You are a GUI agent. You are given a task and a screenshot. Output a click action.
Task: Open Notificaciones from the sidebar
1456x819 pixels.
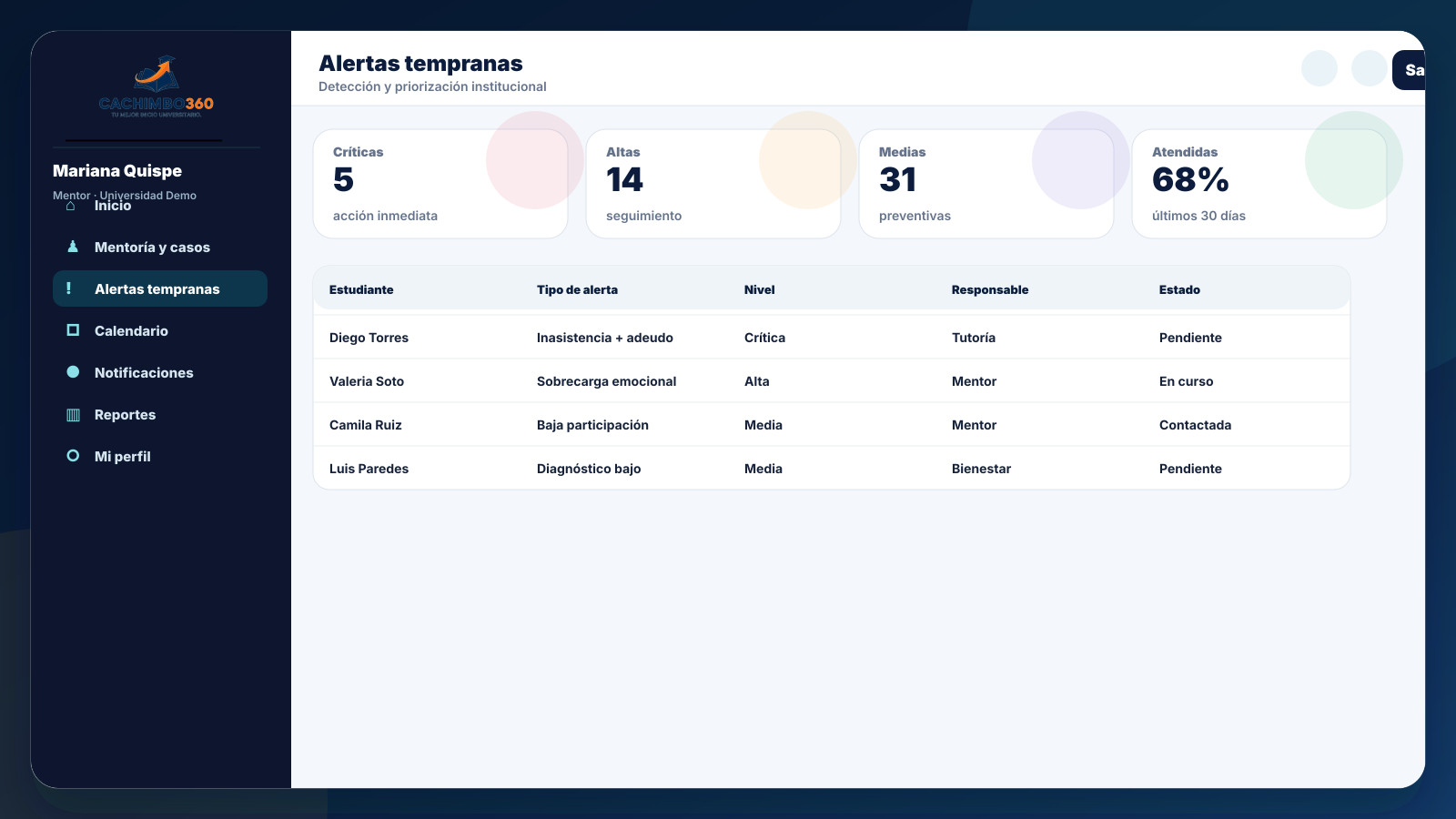[160, 372]
